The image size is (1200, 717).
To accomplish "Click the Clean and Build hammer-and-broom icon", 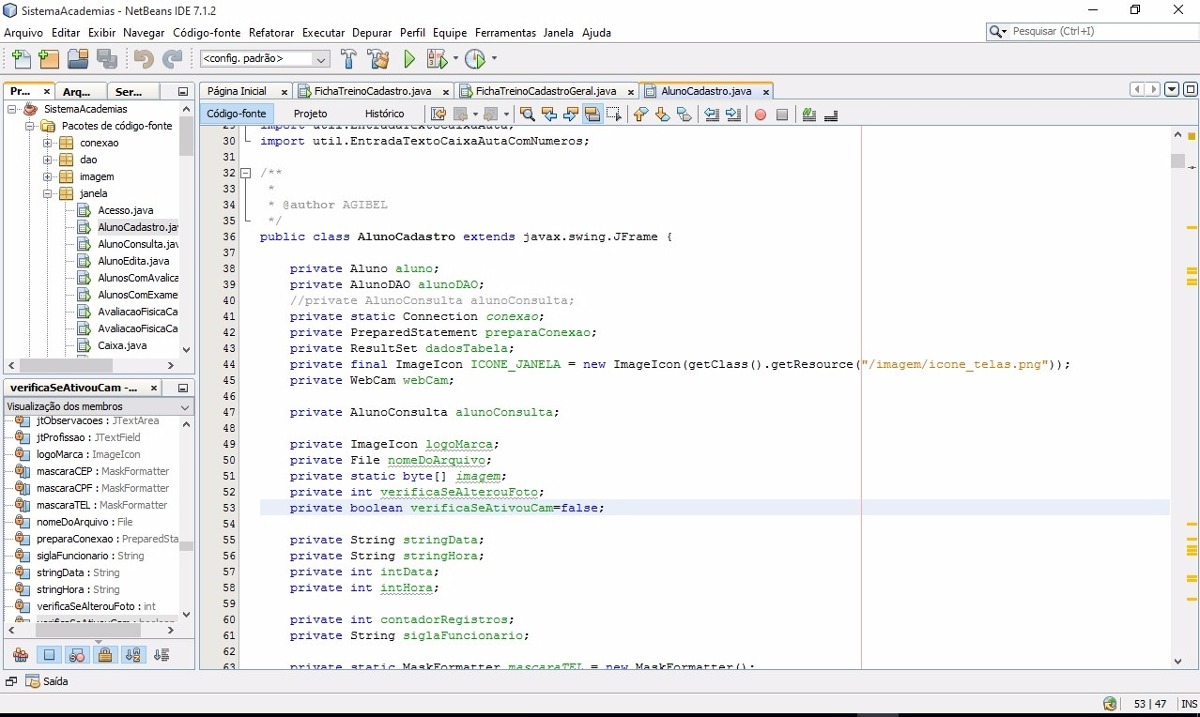I will tap(379, 58).
